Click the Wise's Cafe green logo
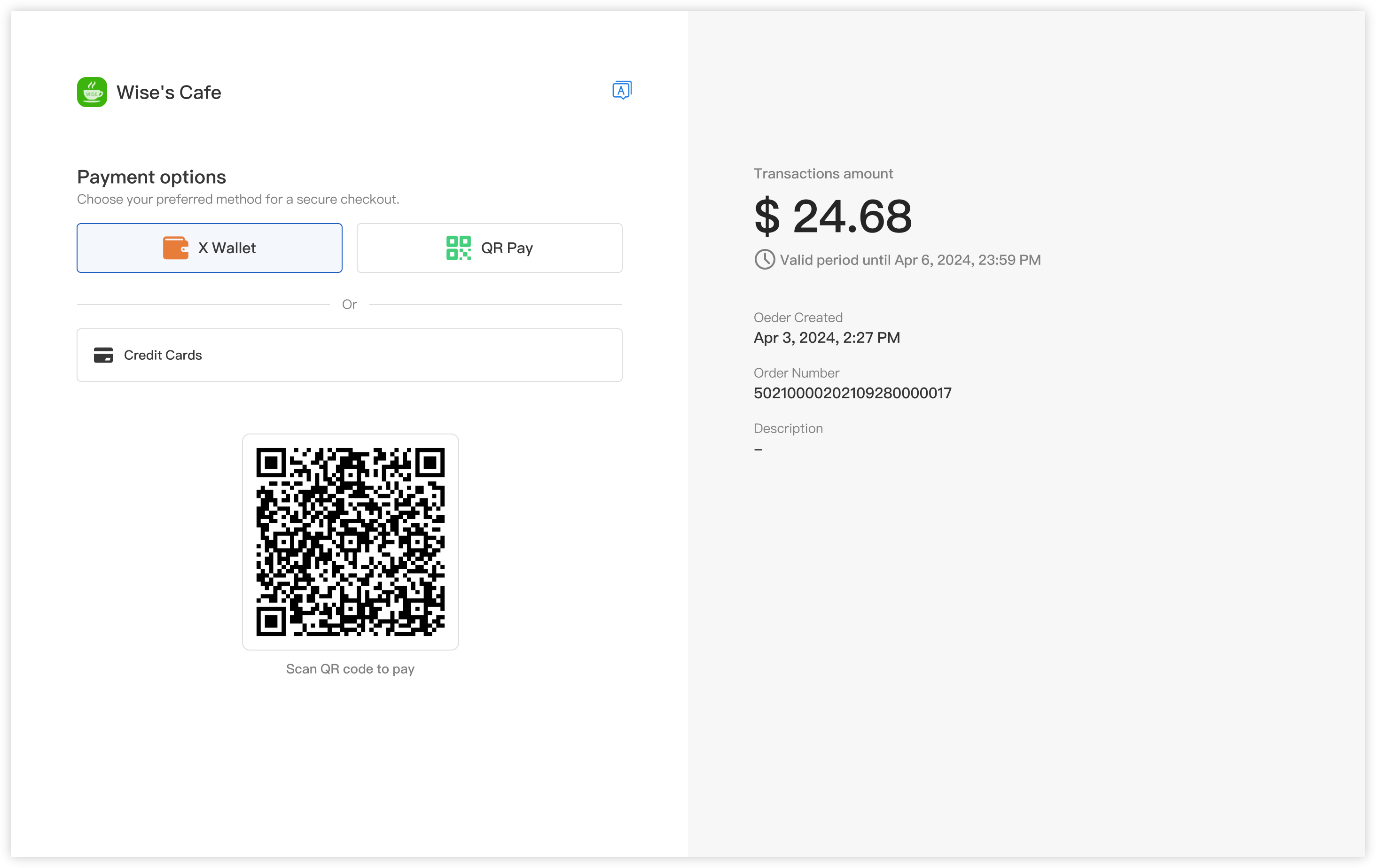This screenshot has width=1376, height=868. pyautogui.click(x=92, y=92)
